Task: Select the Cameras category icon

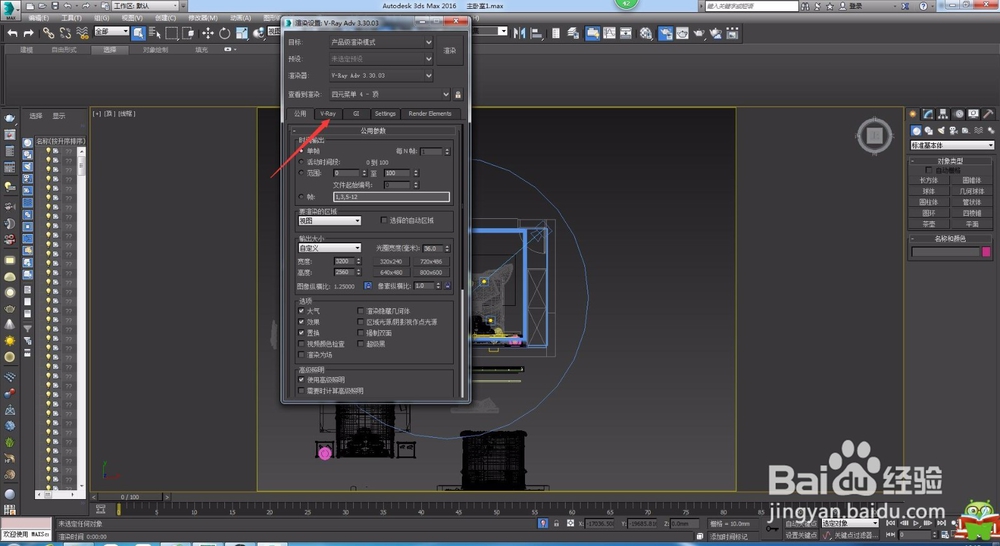Action: [953, 130]
